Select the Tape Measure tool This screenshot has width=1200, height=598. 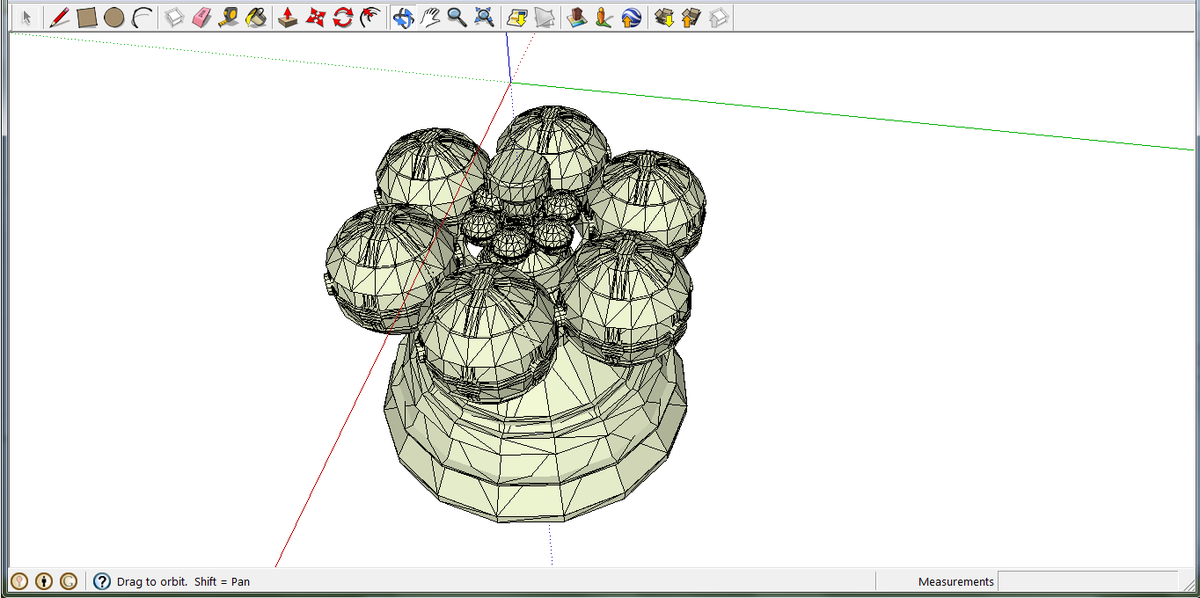pyautogui.click(x=229, y=17)
